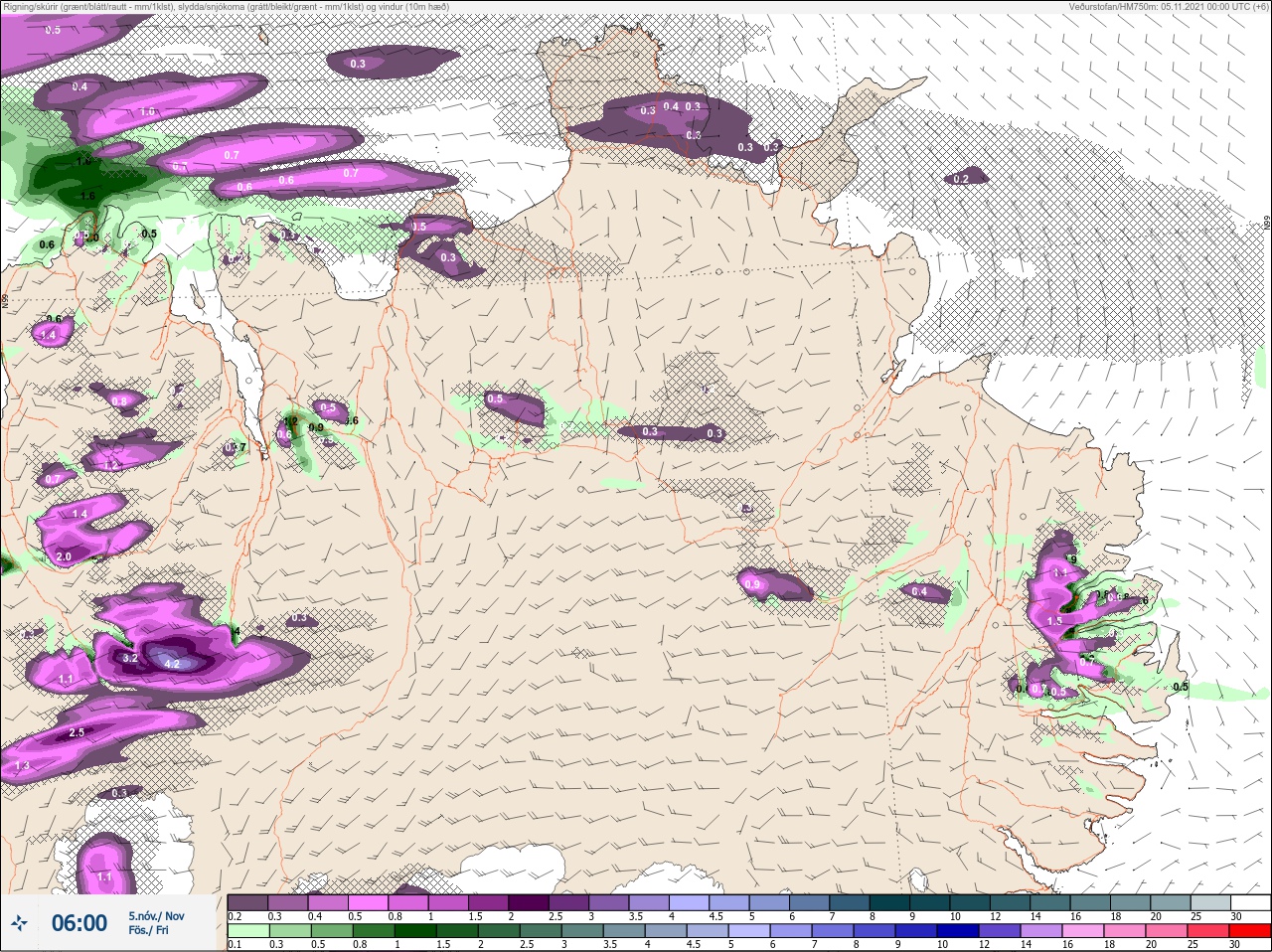Click the four-point star icon beside 06:00
The width and height of the screenshot is (1272, 952).
click(19, 923)
